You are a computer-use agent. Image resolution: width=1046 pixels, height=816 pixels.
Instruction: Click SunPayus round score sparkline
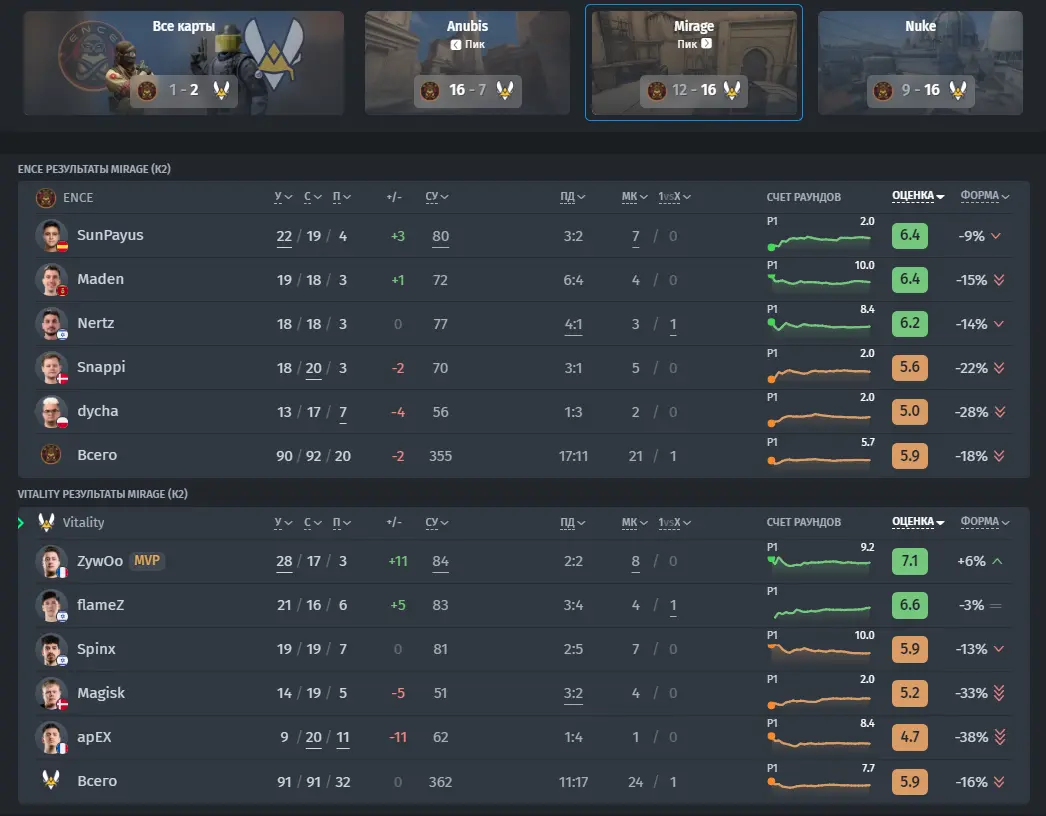[x=821, y=241]
